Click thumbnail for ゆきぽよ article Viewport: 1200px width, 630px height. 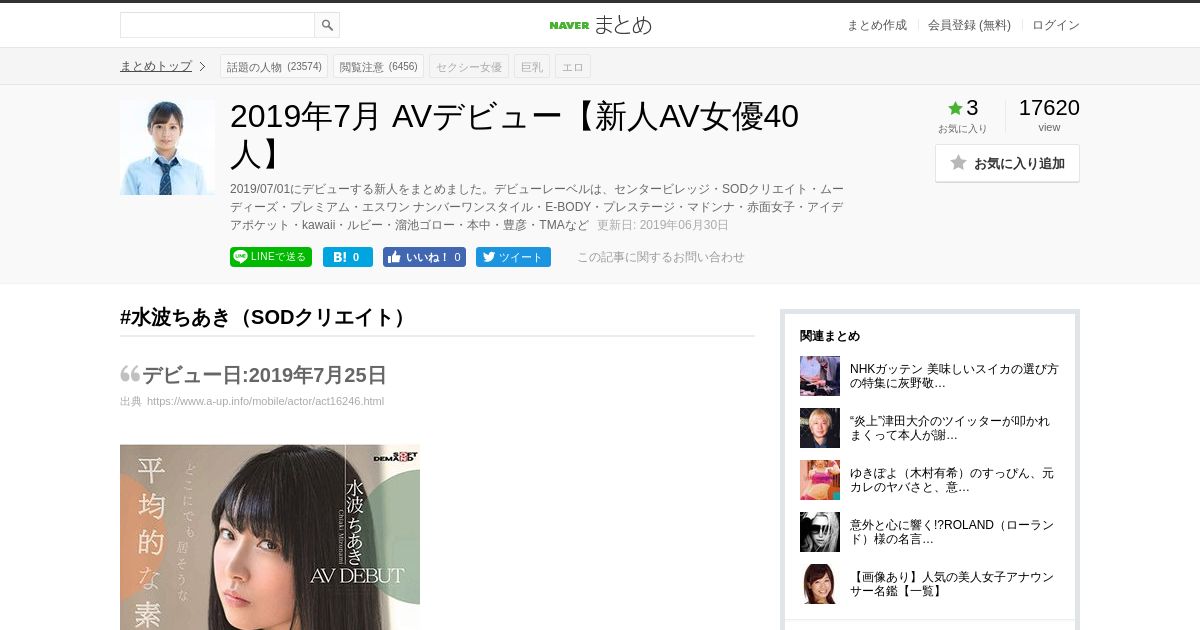pos(820,480)
